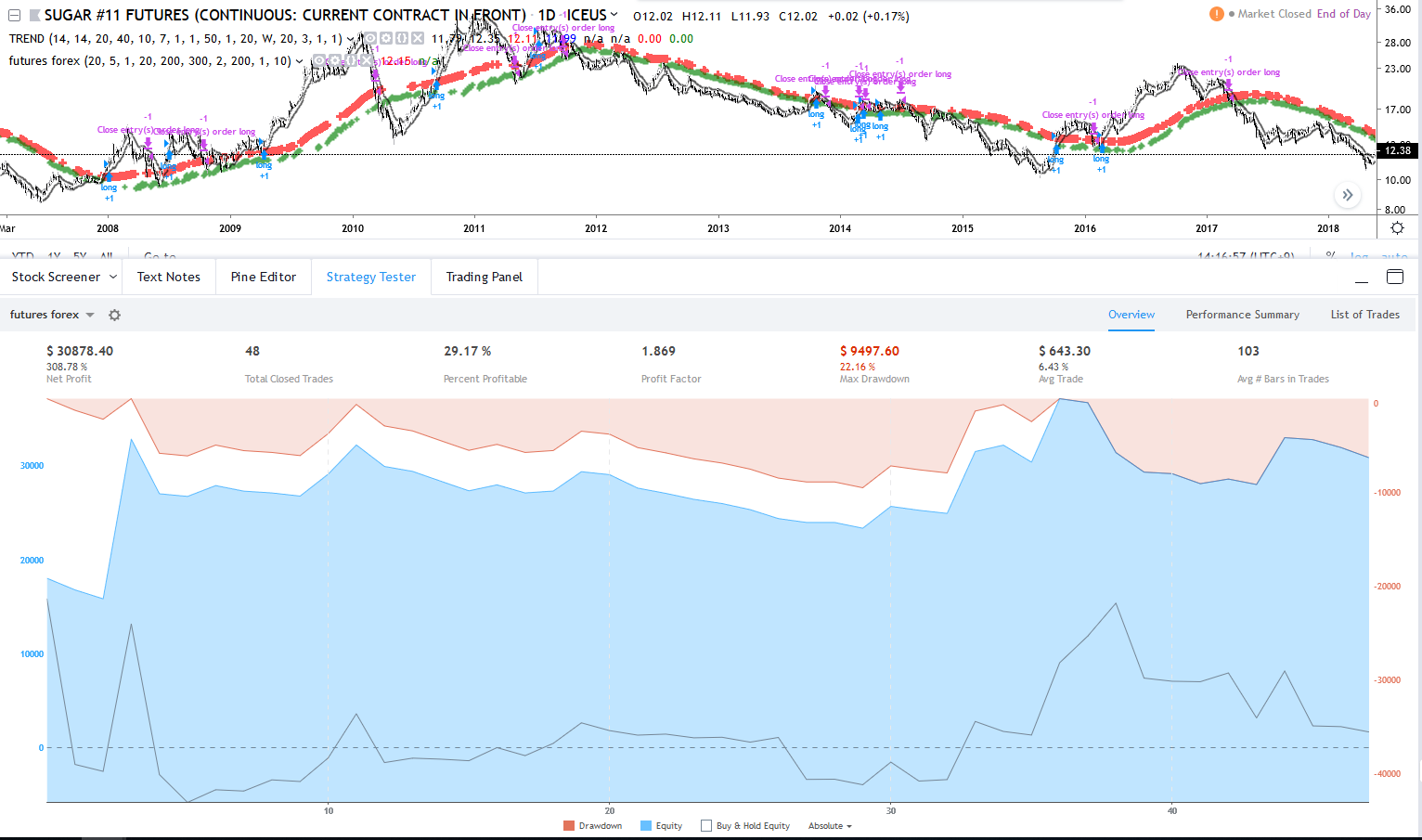Viewport: 1422px width, 840px height.
Task: Open the Performance Summary tab
Action: point(1242,316)
